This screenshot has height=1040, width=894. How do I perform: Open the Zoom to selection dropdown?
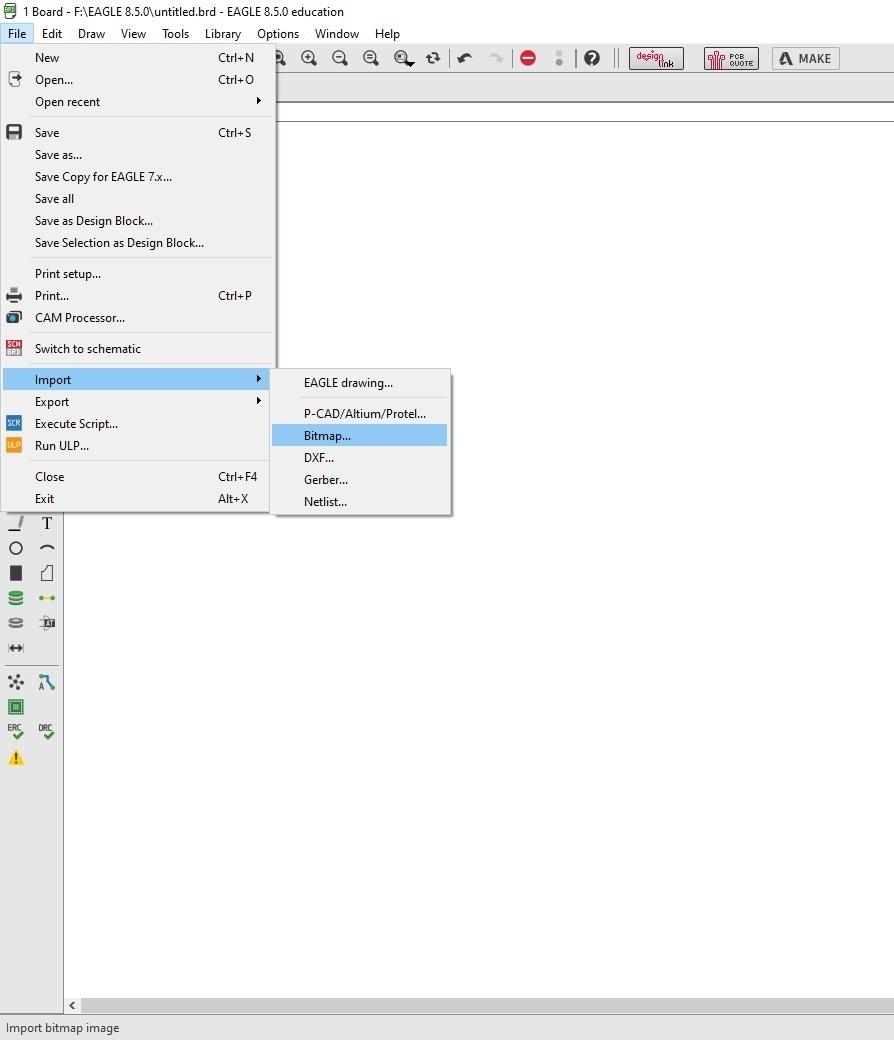tap(404, 58)
